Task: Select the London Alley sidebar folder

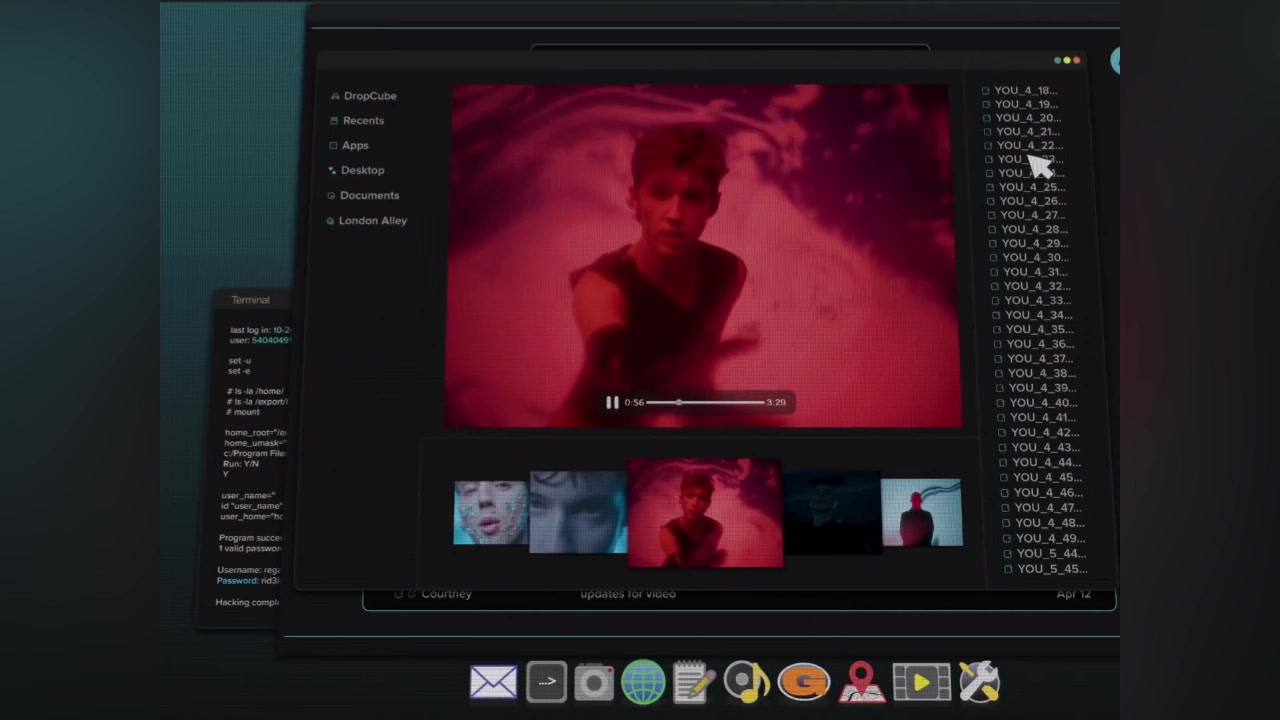Action: (372, 221)
